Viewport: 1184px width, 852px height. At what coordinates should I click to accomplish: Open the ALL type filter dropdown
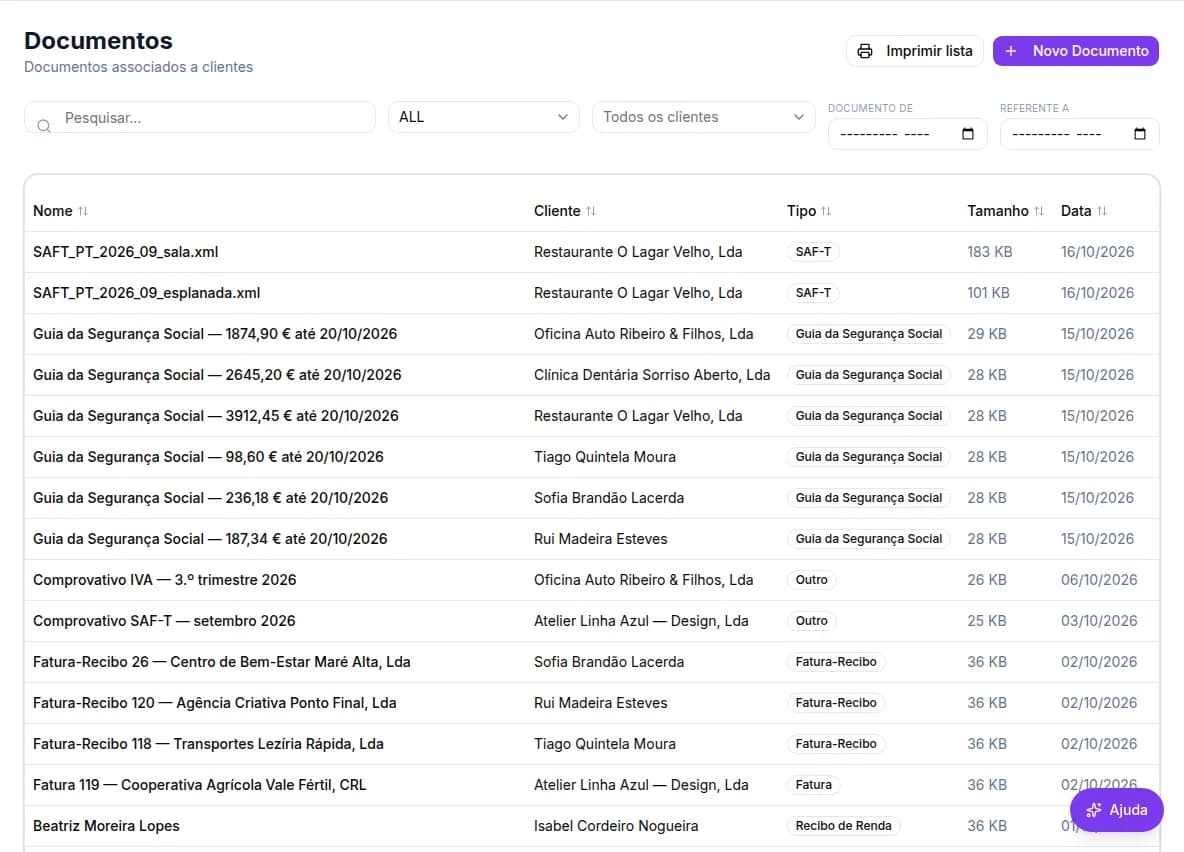tap(483, 117)
